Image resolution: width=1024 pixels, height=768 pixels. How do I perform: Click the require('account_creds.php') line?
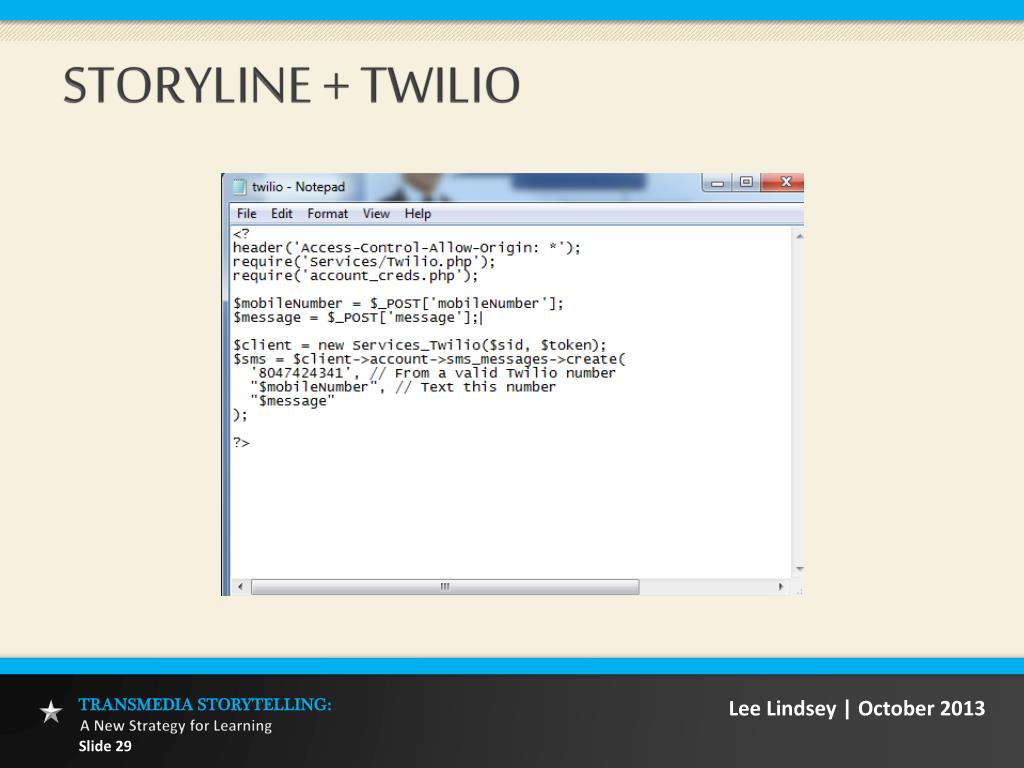355,276
